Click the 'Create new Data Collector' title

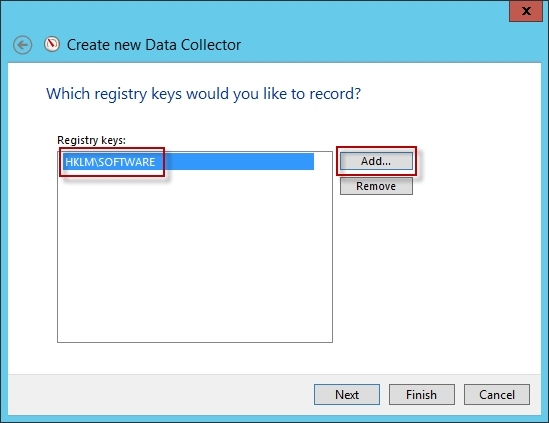point(154,45)
